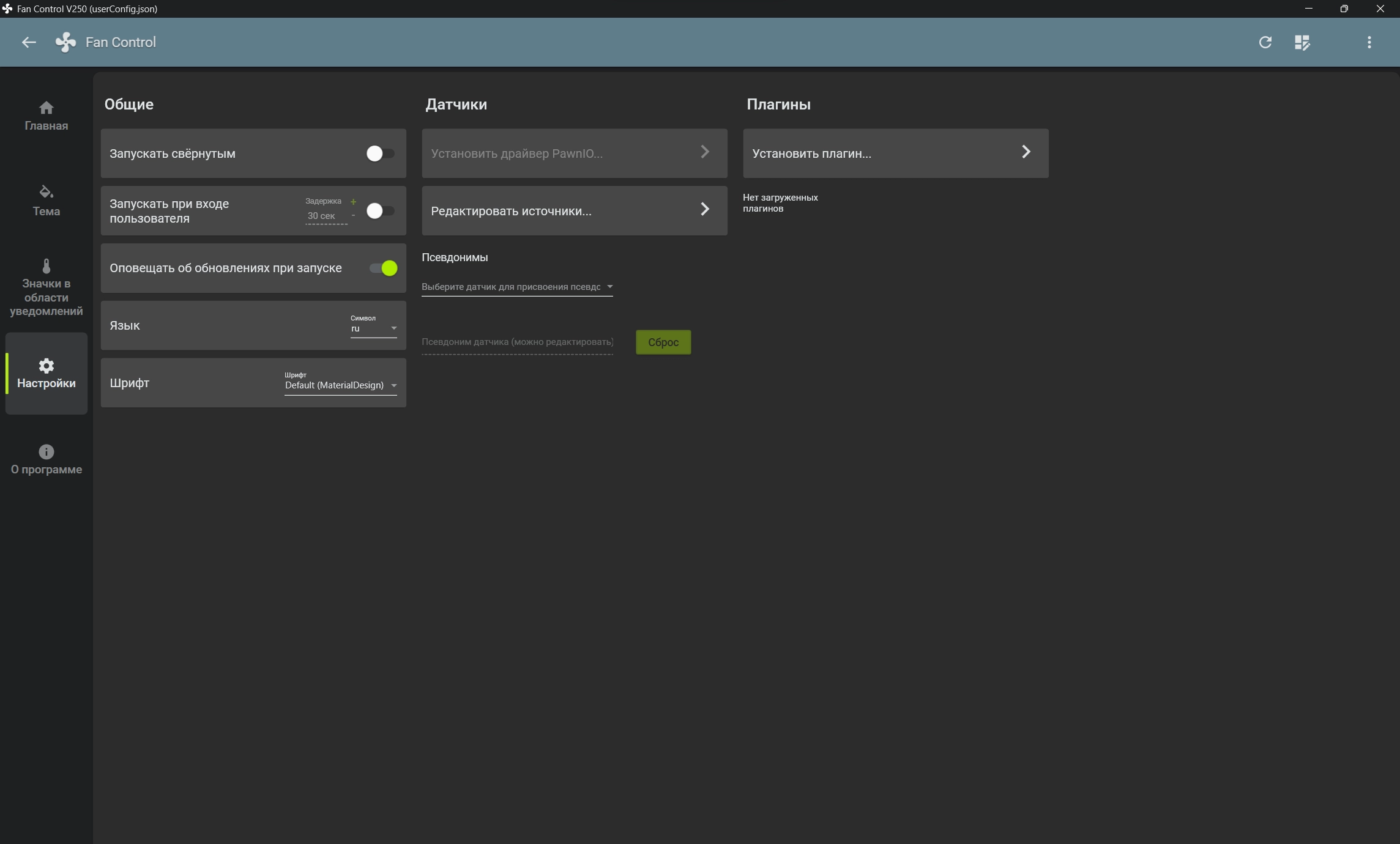Enable Запускать при входе пользователя switch
Viewport: 1400px width, 844px height.
pyautogui.click(x=380, y=211)
